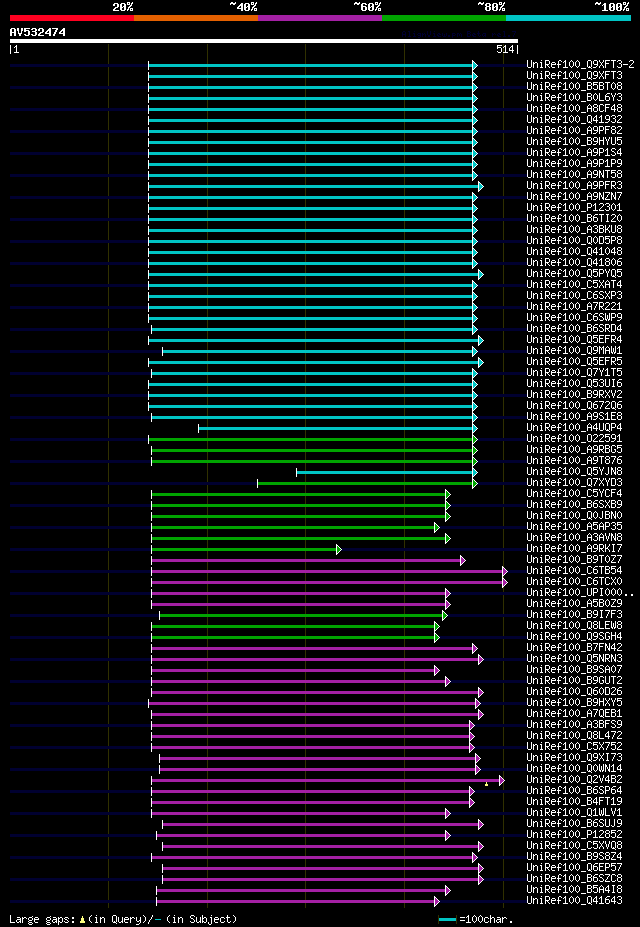640x927 pixels.
Task: Click the green alignment bar for UniRef100_O22591
Action: click(x=313, y=439)
